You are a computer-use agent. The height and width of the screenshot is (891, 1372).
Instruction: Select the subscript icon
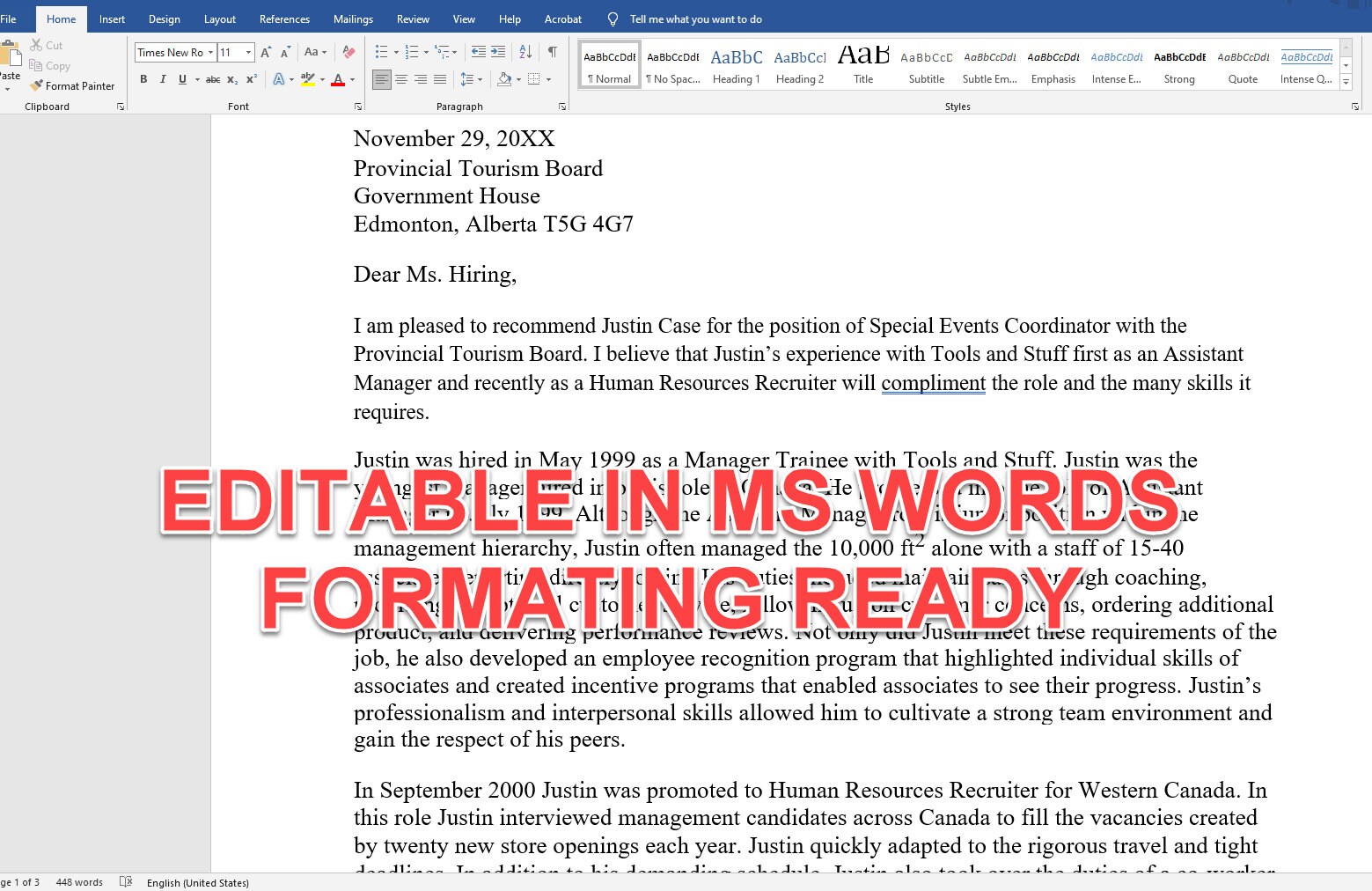tap(231, 79)
